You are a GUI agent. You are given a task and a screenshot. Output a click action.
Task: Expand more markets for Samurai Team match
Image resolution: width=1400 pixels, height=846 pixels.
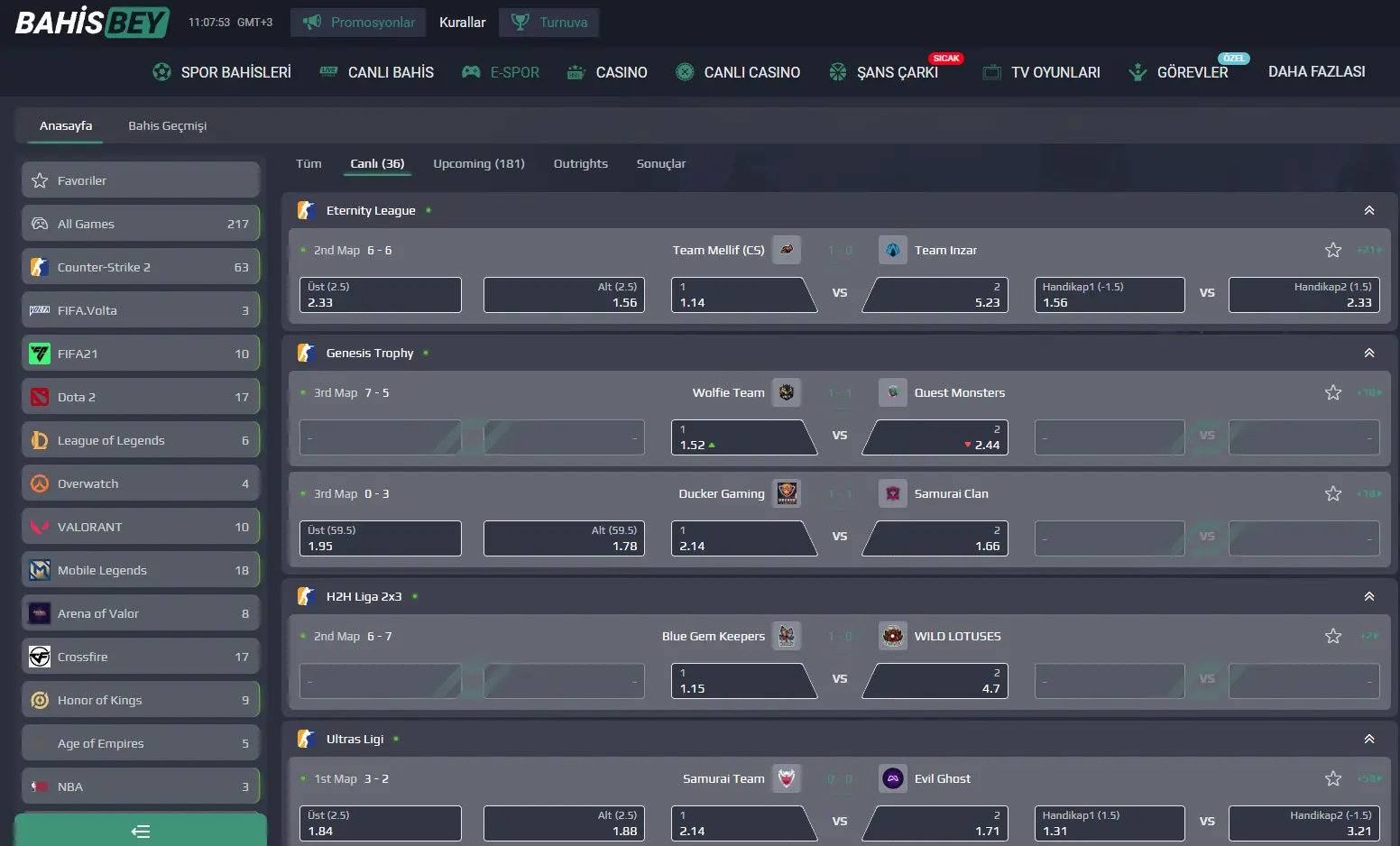[x=1369, y=778]
